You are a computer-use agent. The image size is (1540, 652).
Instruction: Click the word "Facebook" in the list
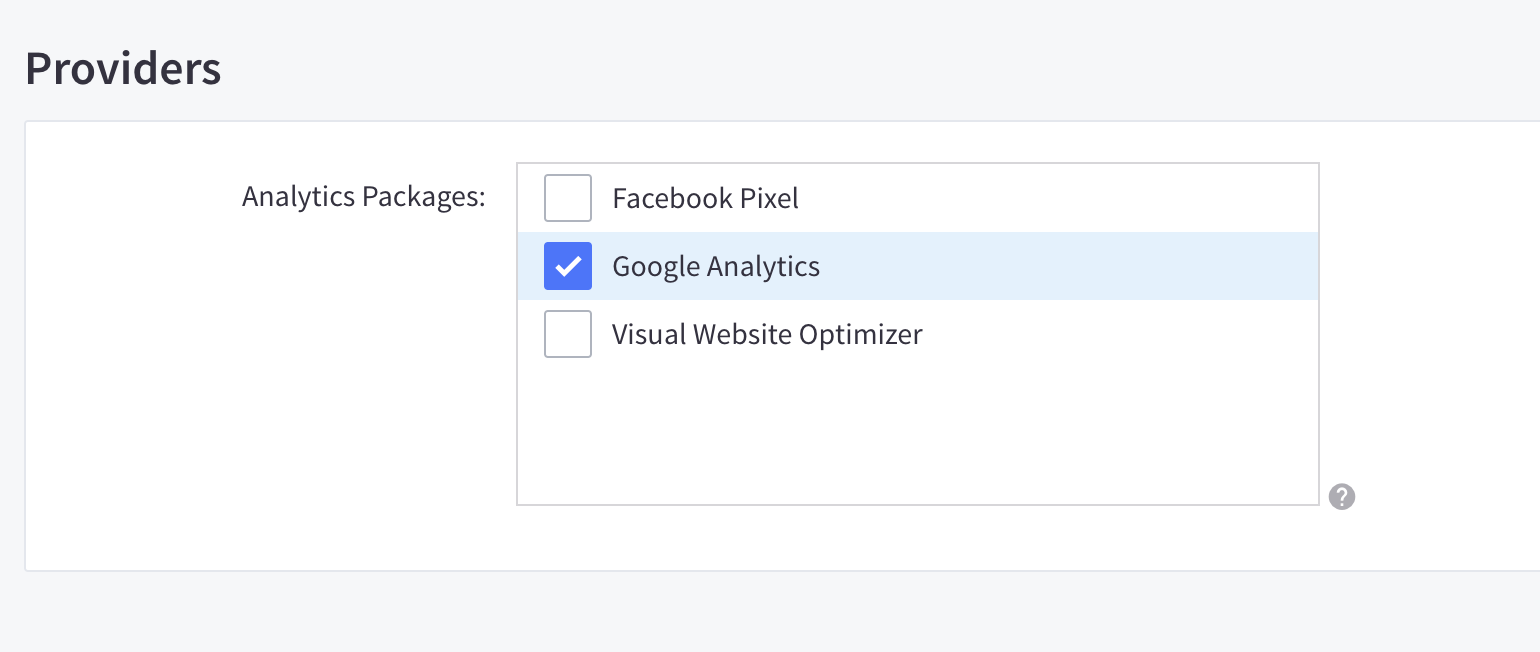pos(672,198)
